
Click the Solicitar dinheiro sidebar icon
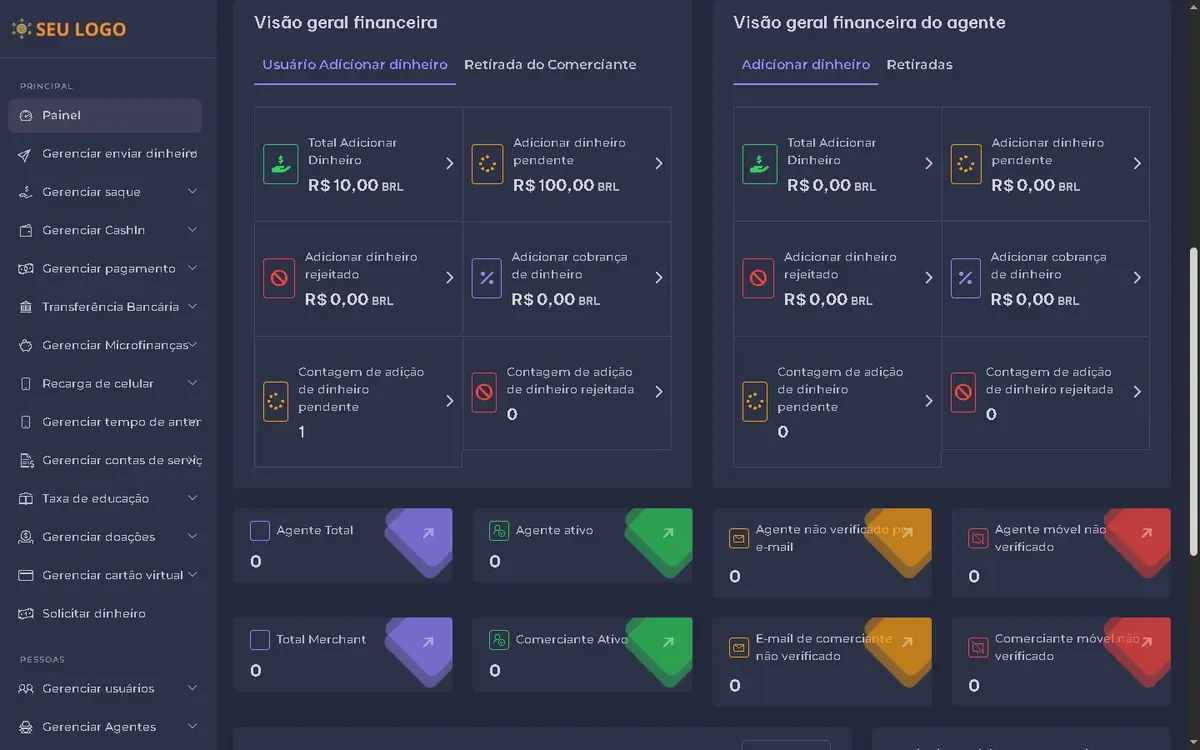point(26,614)
